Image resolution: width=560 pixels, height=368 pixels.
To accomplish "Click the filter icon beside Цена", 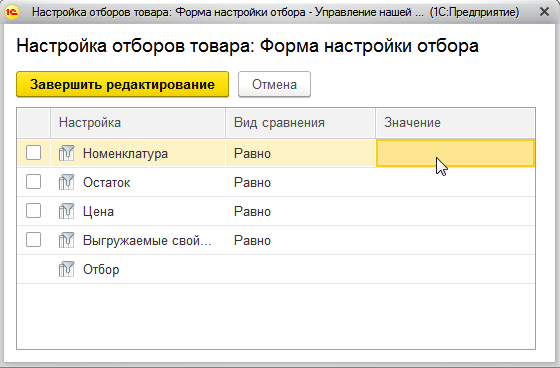I will (x=66, y=211).
